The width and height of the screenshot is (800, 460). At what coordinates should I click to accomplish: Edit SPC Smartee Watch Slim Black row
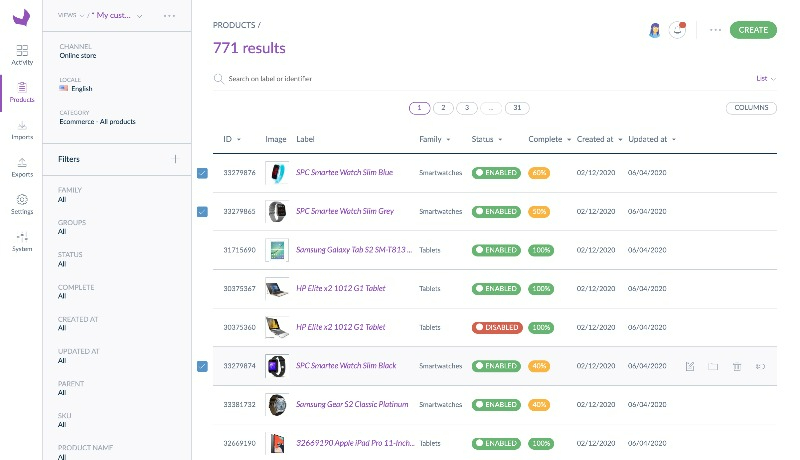(x=690, y=366)
